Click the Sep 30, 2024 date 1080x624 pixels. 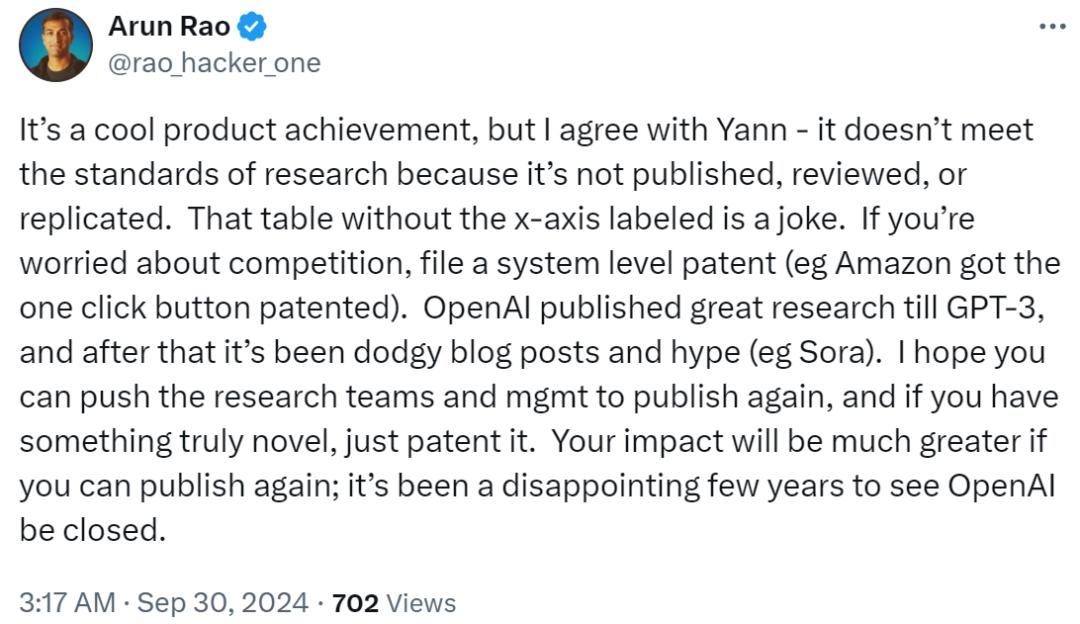[x=220, y=603]
